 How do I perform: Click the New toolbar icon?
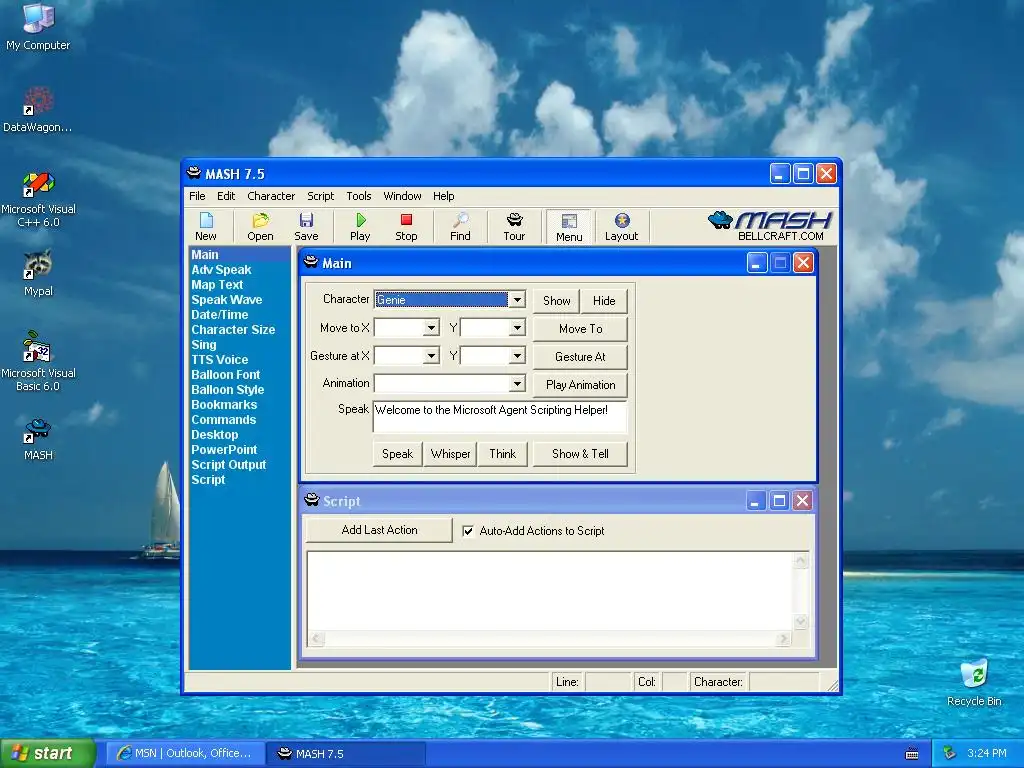coord(206,227)
